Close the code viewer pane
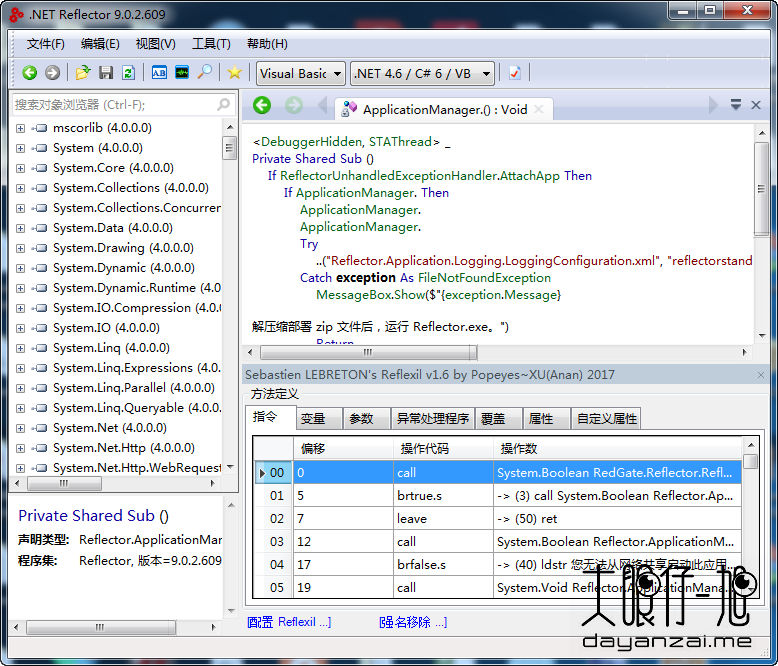 (756, 105)
